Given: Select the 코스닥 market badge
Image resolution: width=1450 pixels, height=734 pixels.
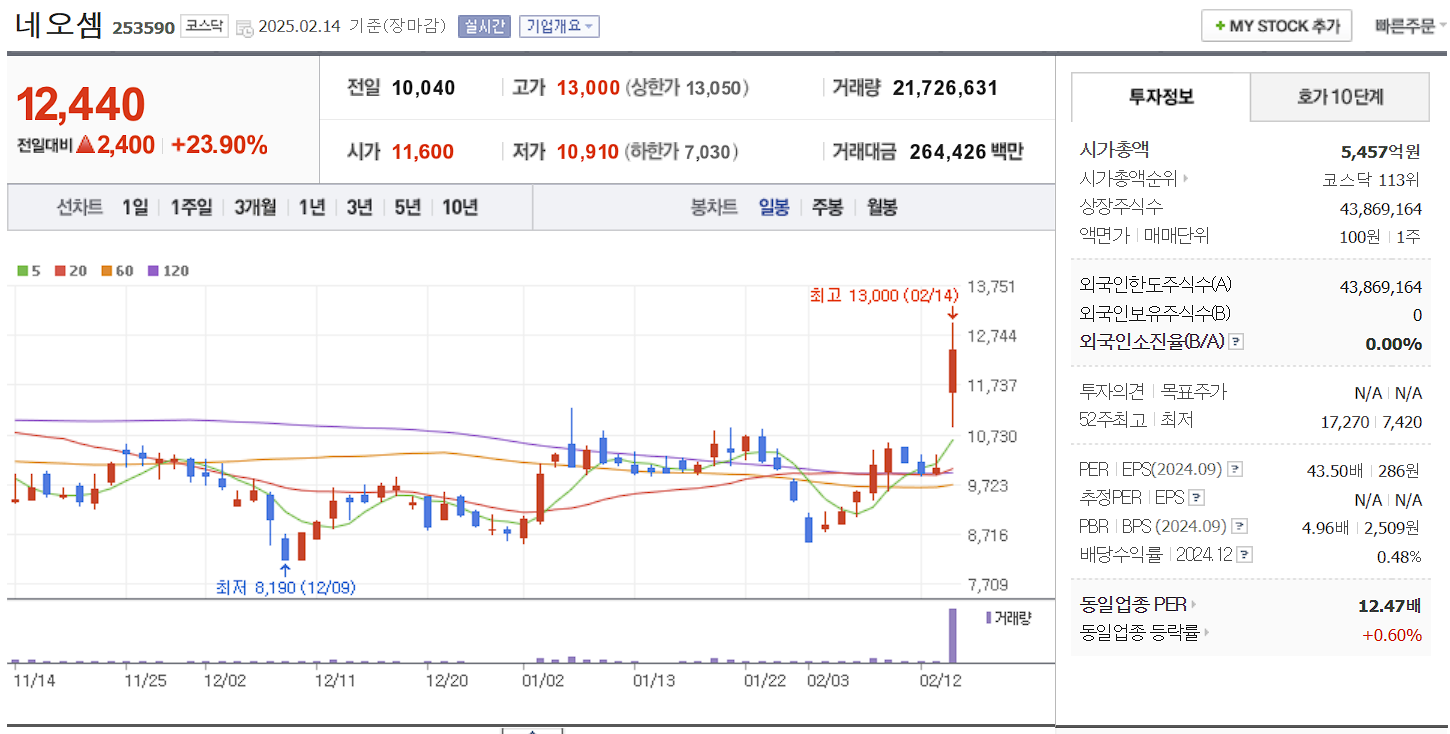Looking at the screenshot, I should click(203, 26).
